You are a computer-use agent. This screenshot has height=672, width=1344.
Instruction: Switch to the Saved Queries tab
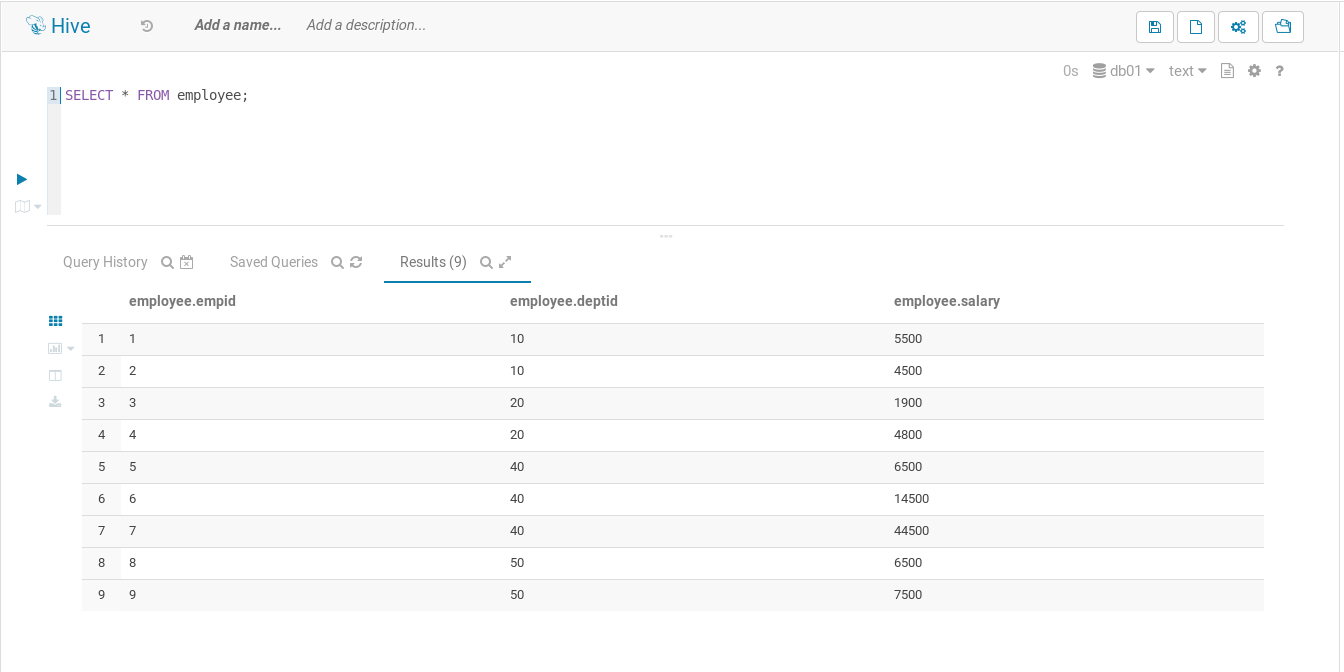coord(274,262)
